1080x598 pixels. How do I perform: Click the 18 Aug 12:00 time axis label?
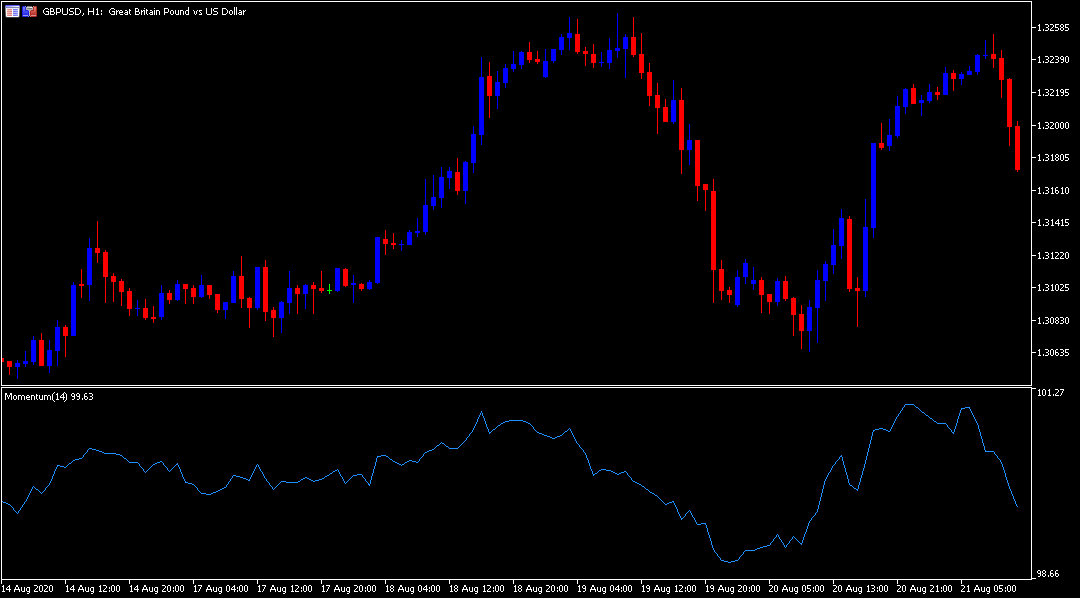[x=477, y=589]
